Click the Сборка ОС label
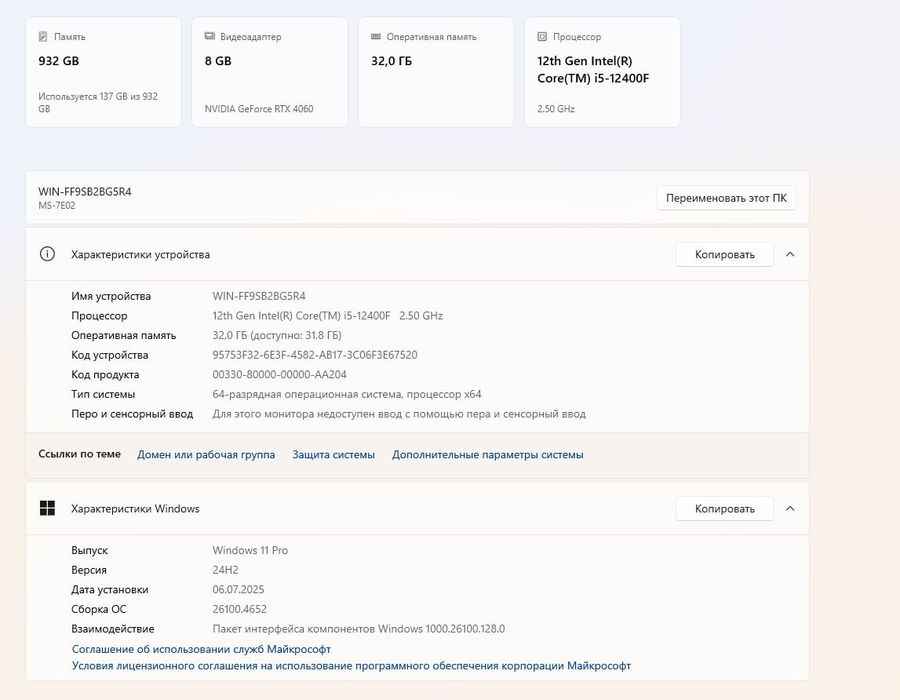 pos(99,609)
